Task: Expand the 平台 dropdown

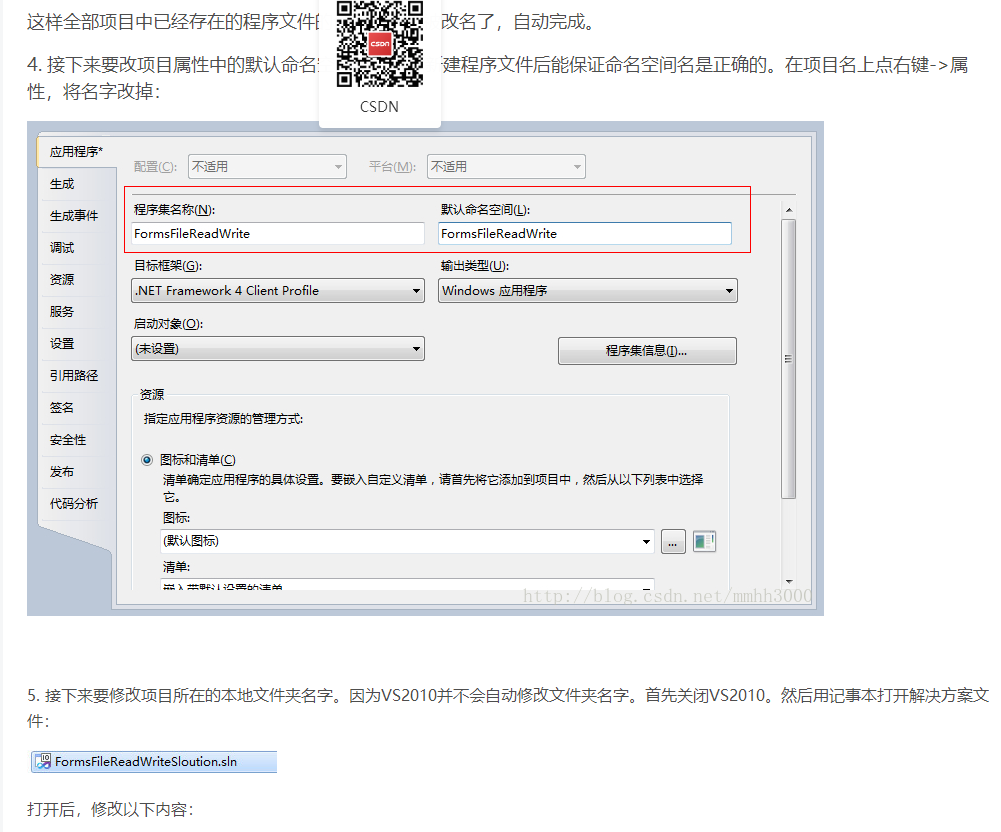Action: (x=506, y=167)
